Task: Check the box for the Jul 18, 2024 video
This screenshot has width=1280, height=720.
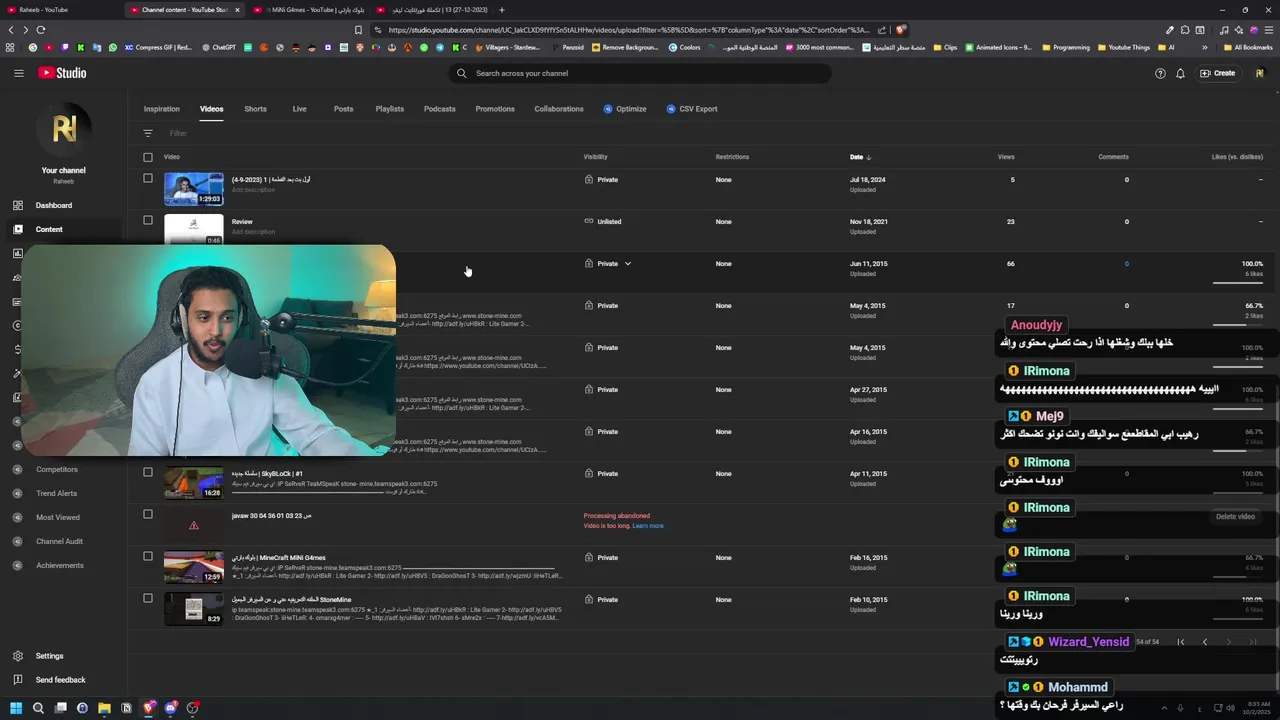Action: 148,178
